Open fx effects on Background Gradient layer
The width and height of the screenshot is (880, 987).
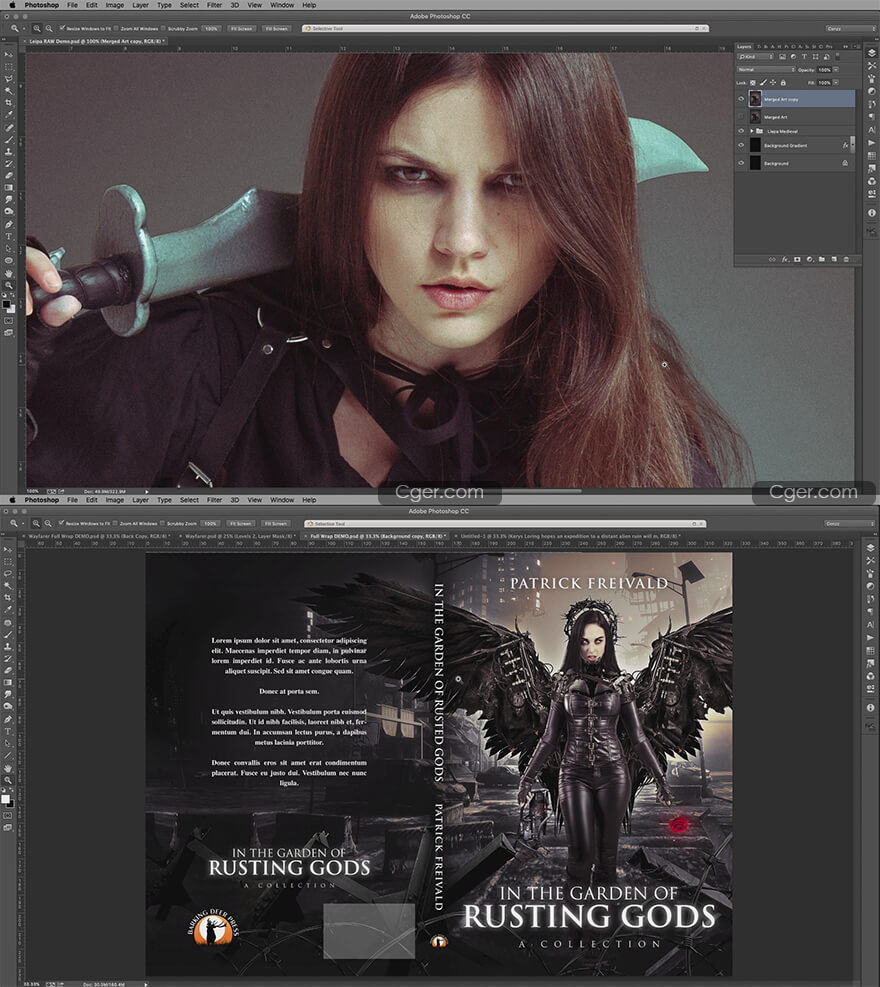[x=845, y=145]
